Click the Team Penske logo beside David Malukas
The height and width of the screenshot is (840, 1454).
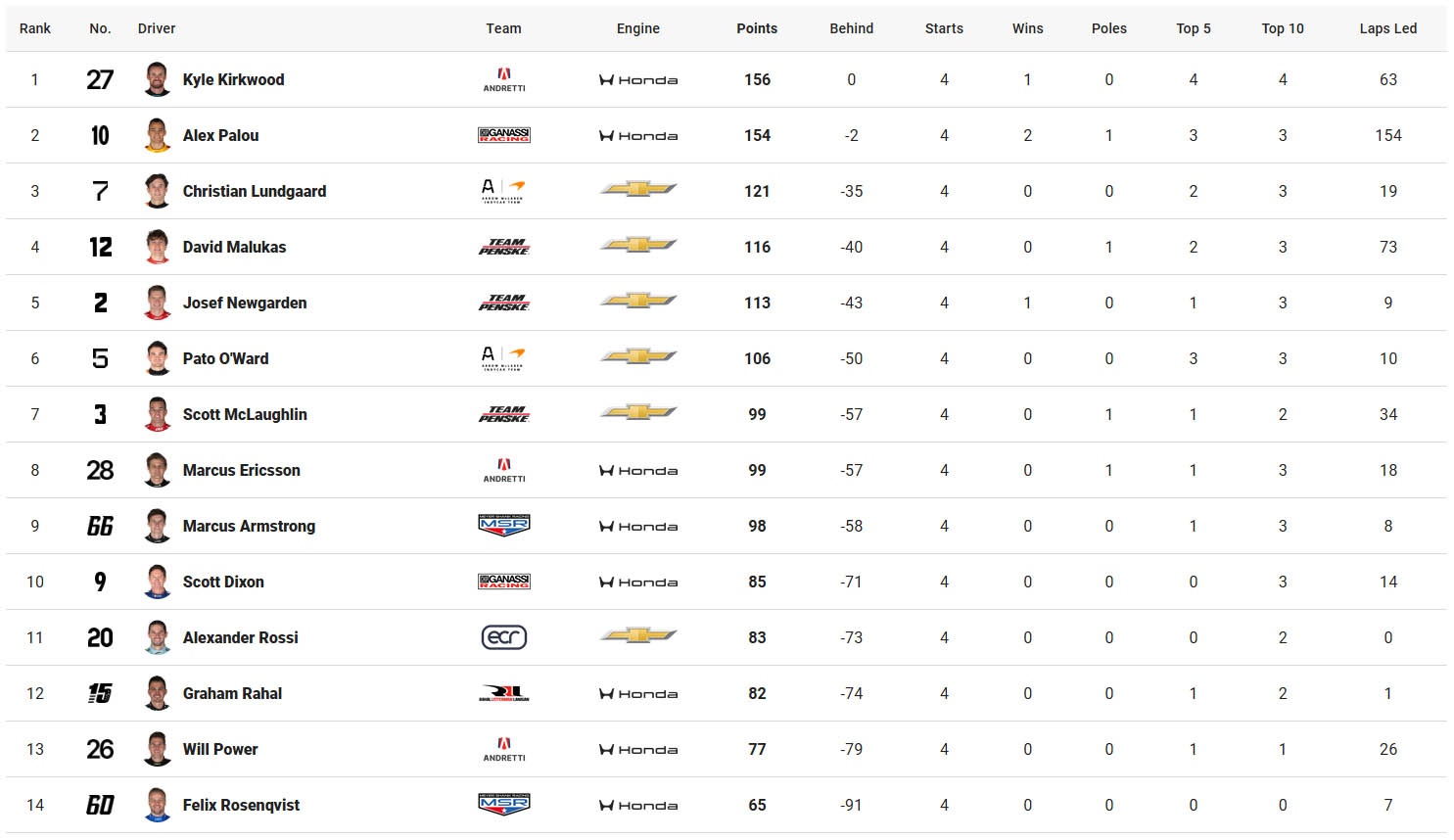pyautogui.click(x=503, y=247)
